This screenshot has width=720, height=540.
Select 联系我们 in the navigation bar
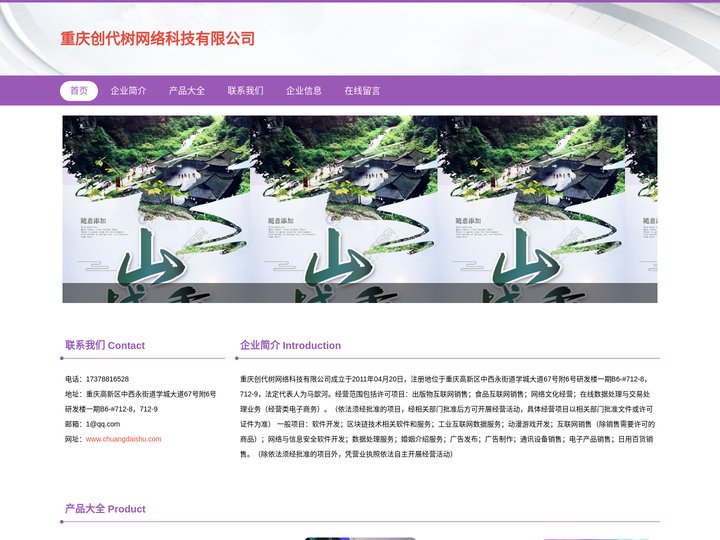(245, 90)
